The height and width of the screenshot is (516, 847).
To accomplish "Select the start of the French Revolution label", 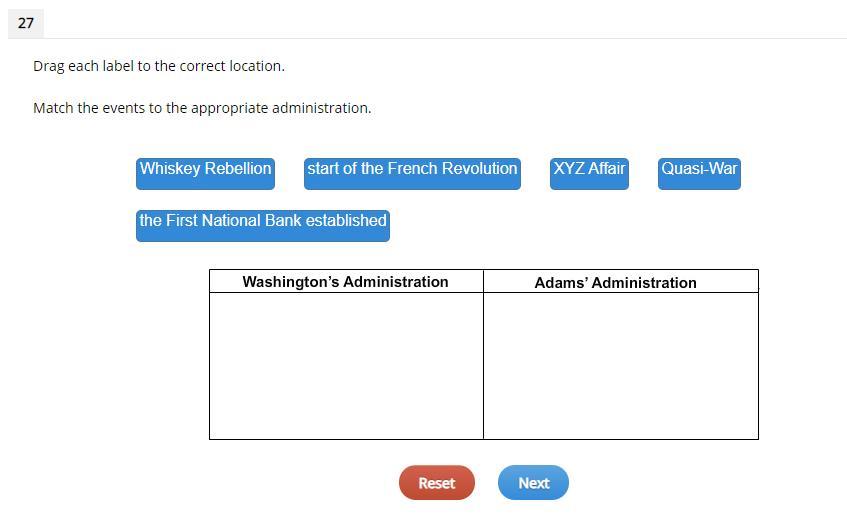I will pos(412,171).
